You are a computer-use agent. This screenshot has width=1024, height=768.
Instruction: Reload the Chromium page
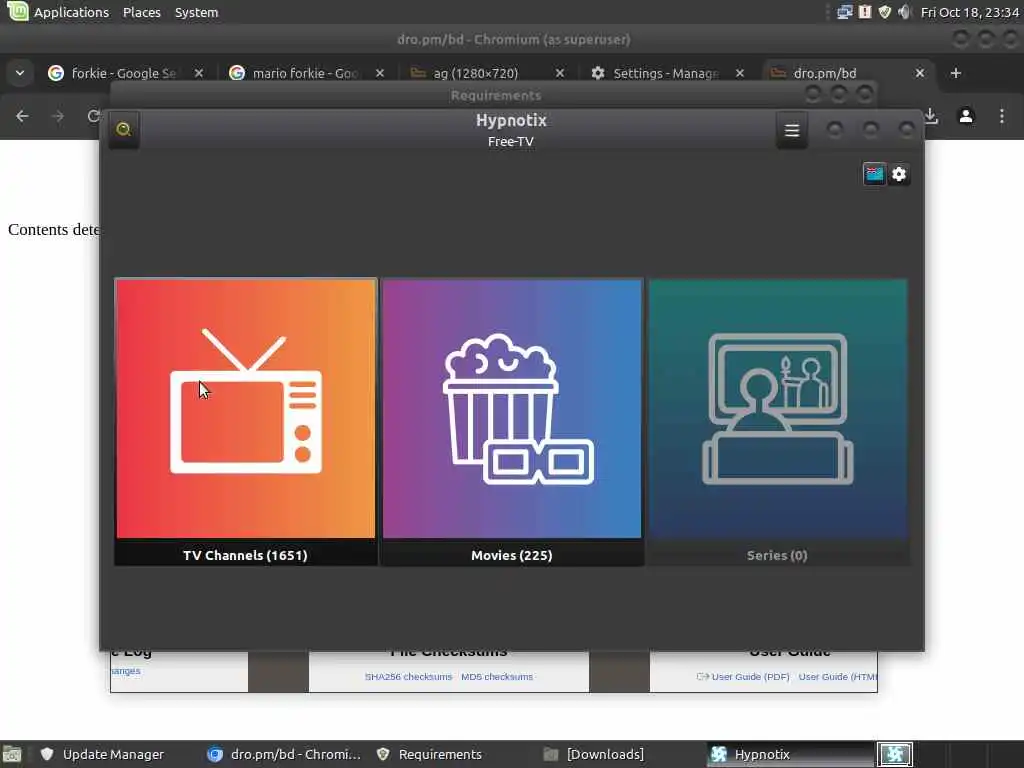pos(93,116)
